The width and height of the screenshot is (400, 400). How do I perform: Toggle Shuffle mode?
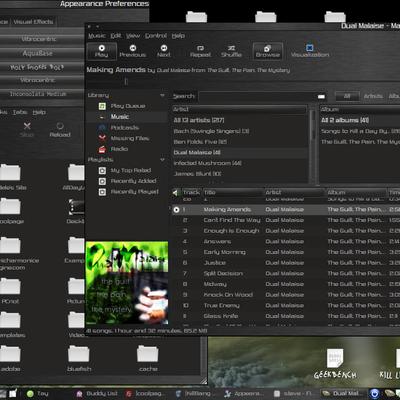click(x=231, y=51)
